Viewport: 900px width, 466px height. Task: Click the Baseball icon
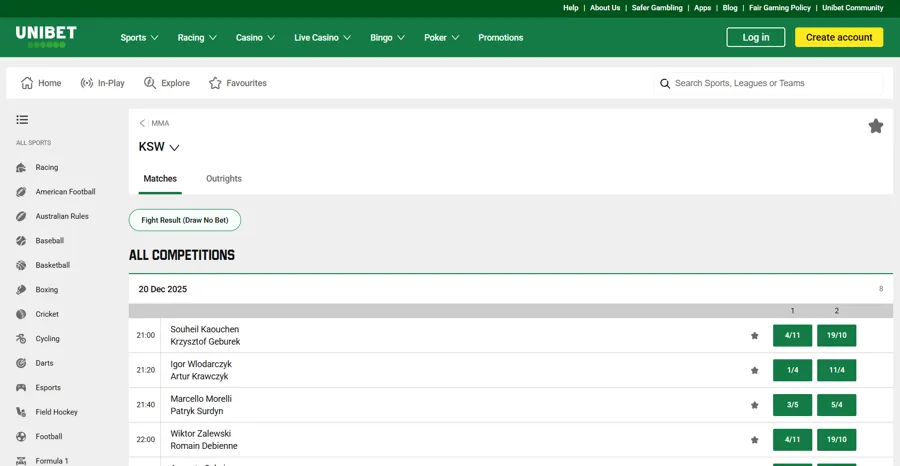coord(21,241)
